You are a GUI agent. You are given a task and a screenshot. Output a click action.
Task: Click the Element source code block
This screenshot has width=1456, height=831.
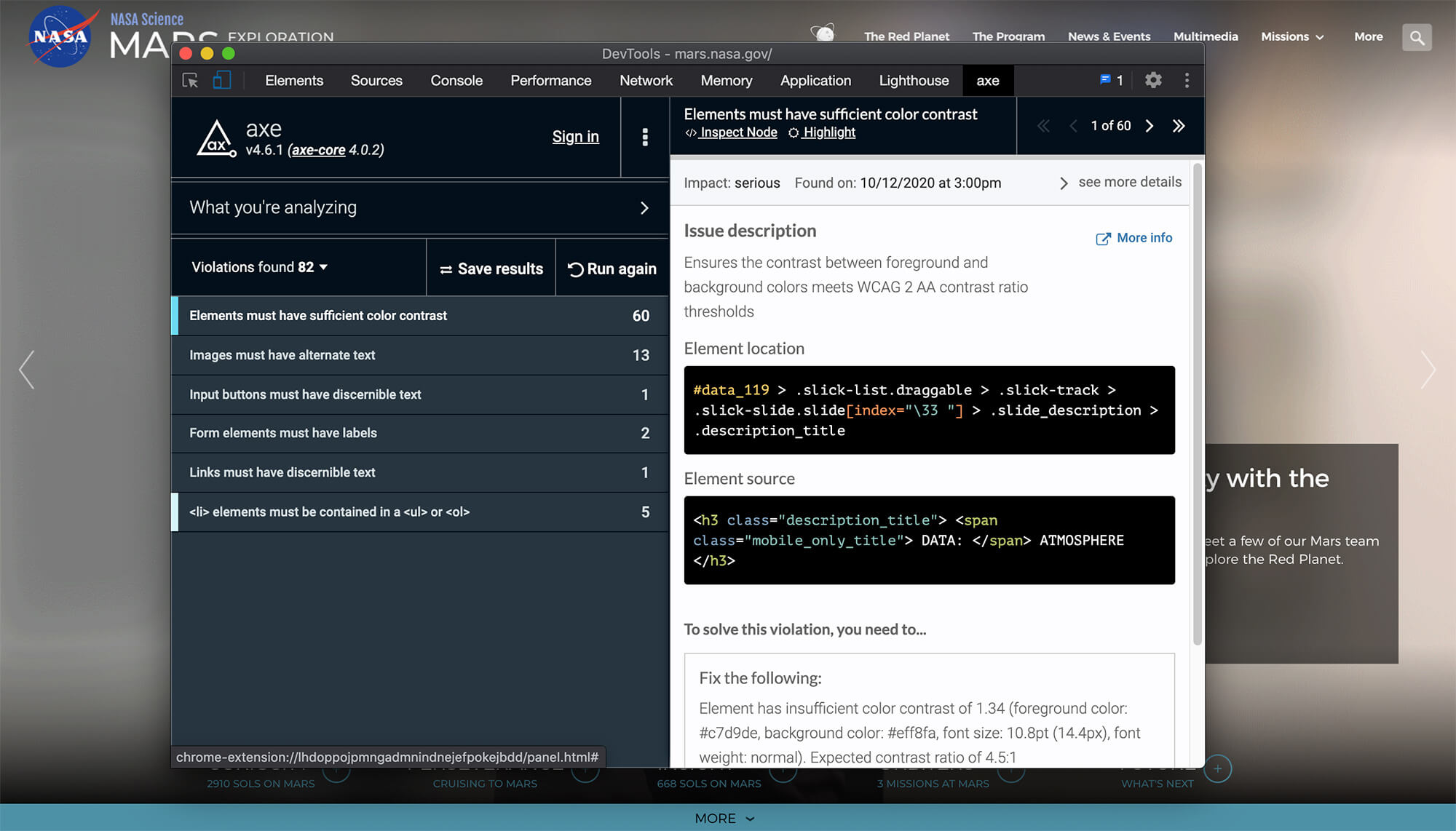click(929, 540)
